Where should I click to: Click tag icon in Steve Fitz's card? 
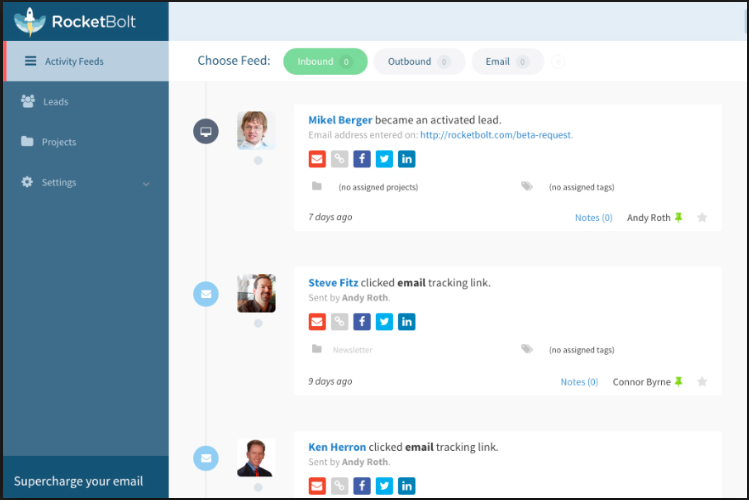[527, 350]
